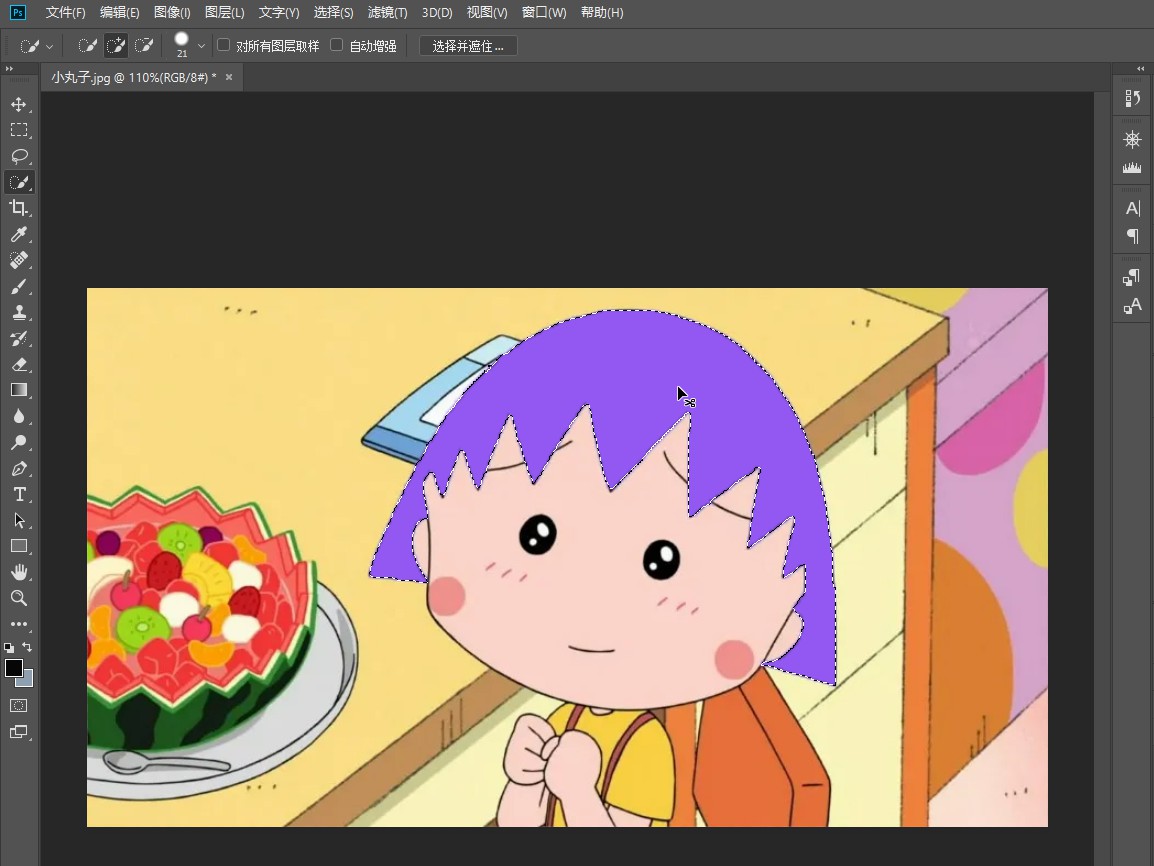Open the 窗口(W) menu
This screenshot has height=866, width=1154.
tap(544, 13)
